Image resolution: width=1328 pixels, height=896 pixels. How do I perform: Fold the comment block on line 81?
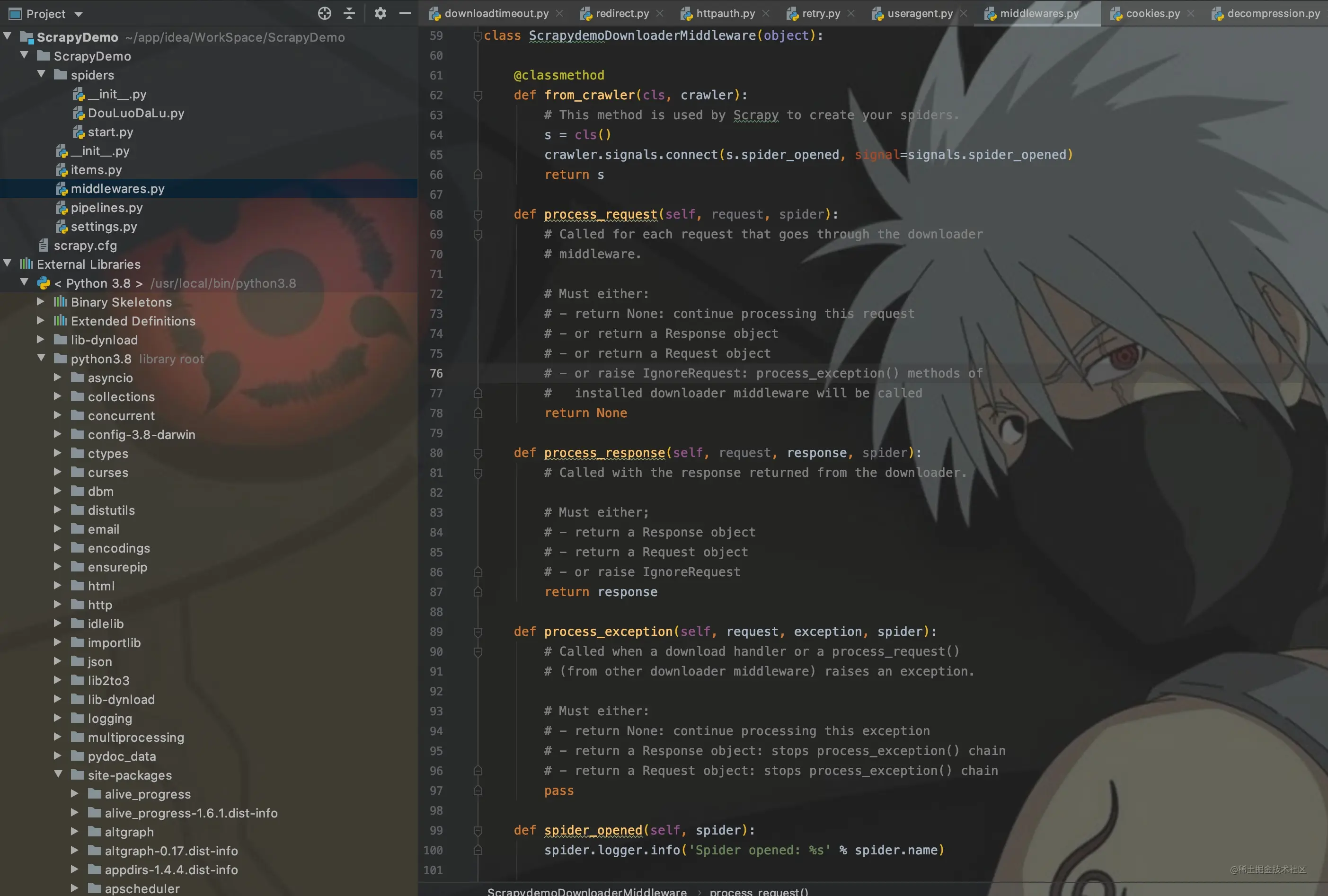[478, 474]
